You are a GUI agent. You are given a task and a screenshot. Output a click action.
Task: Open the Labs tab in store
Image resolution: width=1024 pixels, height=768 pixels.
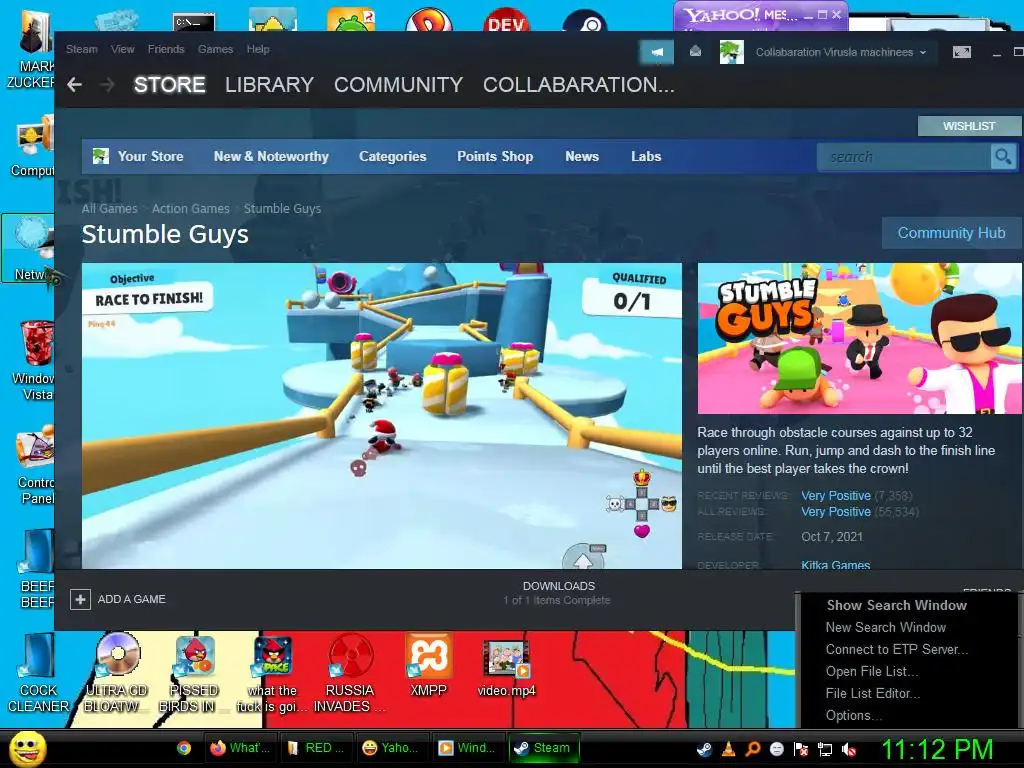[646, 157]
